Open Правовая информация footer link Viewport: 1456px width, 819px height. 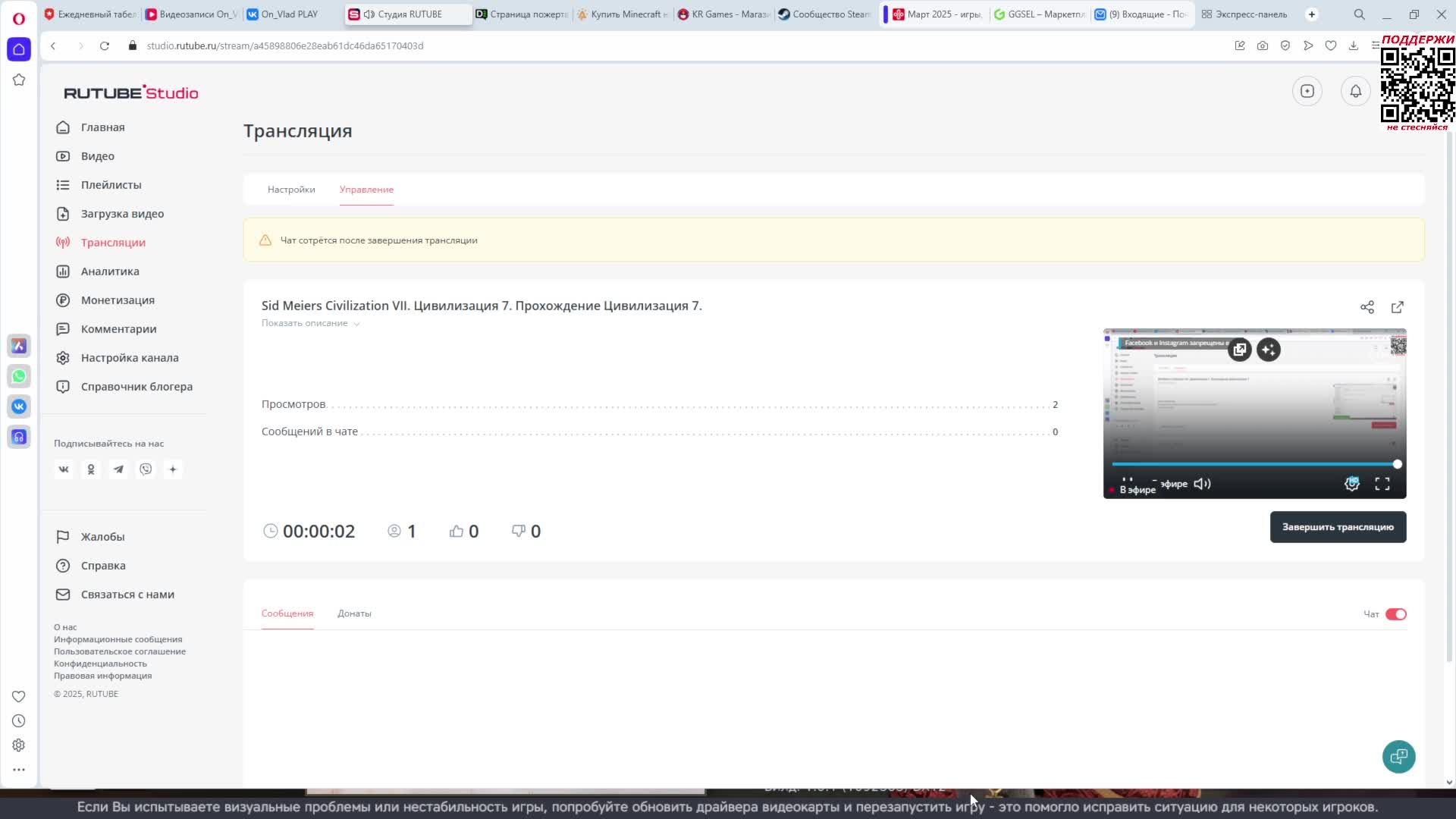[102, 676]
